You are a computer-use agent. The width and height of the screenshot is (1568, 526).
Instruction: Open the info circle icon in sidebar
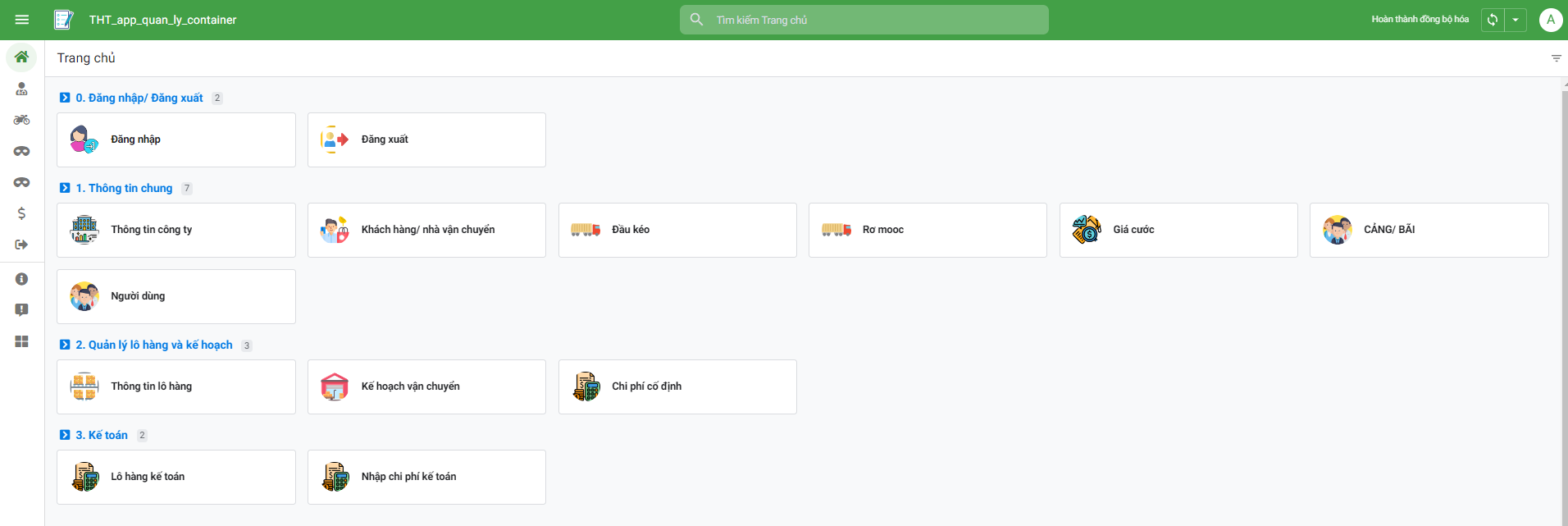coord(22,279)
